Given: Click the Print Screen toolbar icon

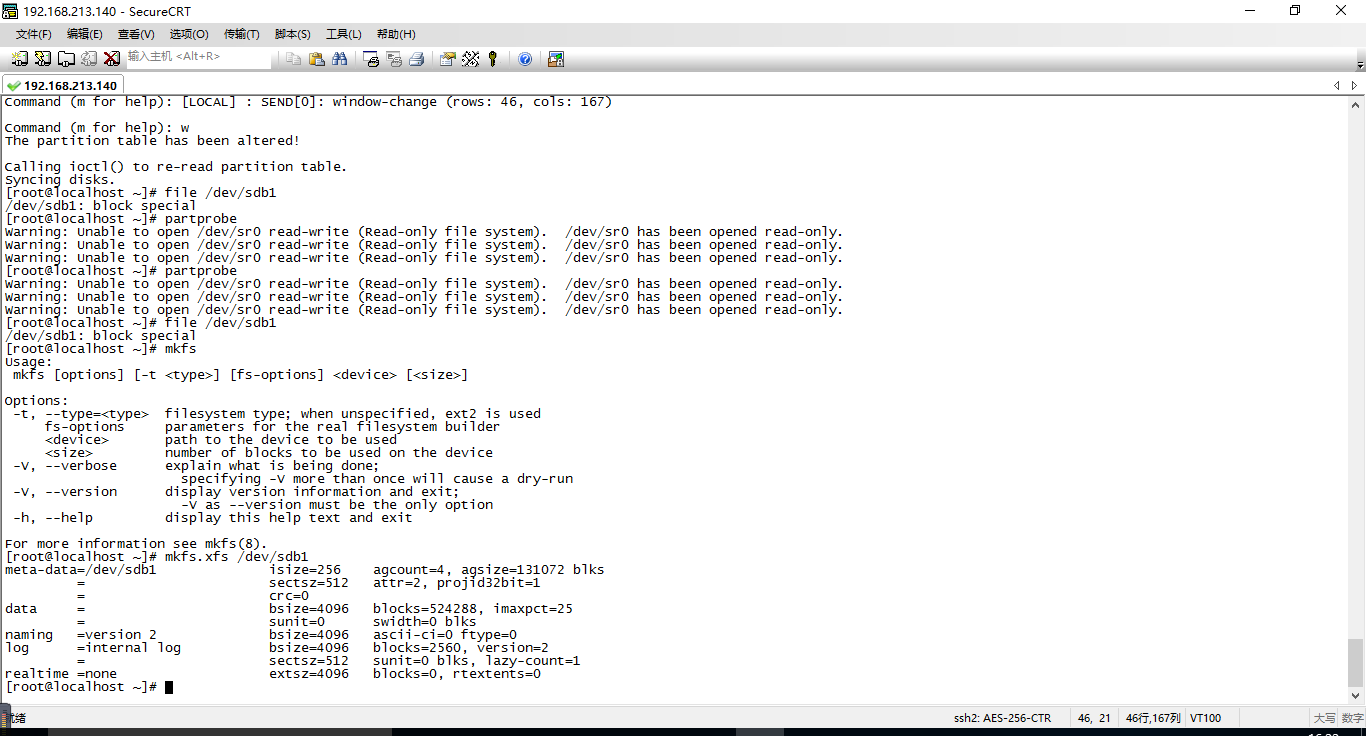Looking at the screenshot, I should (371, 59).
